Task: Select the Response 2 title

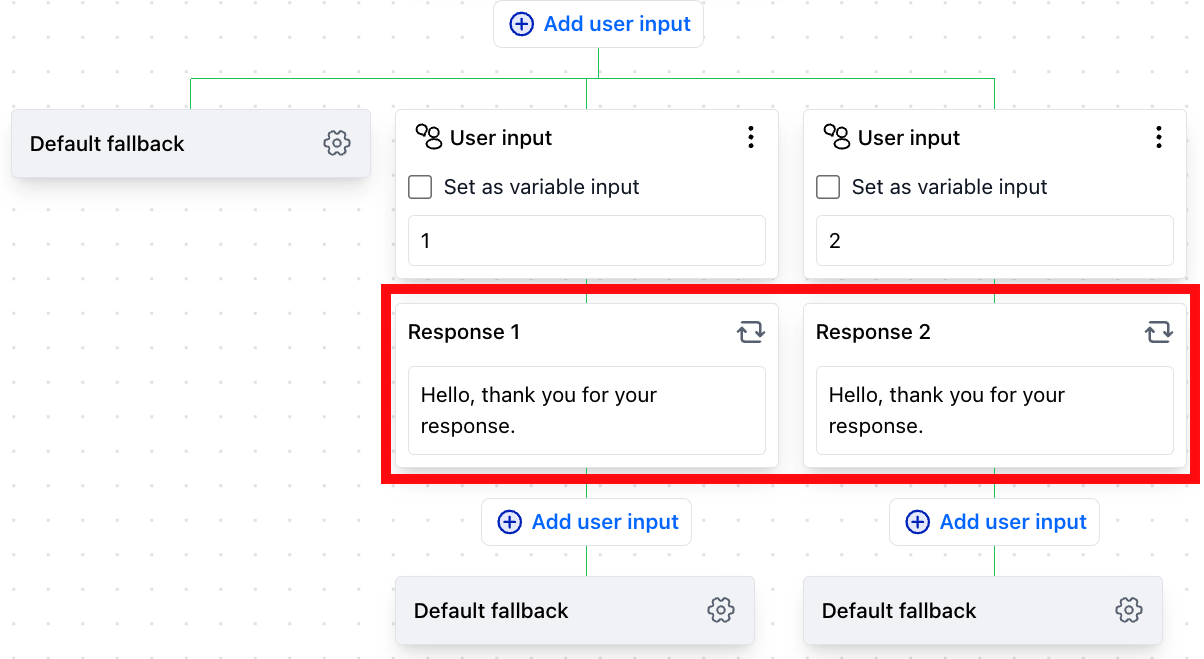Action: 873,332
